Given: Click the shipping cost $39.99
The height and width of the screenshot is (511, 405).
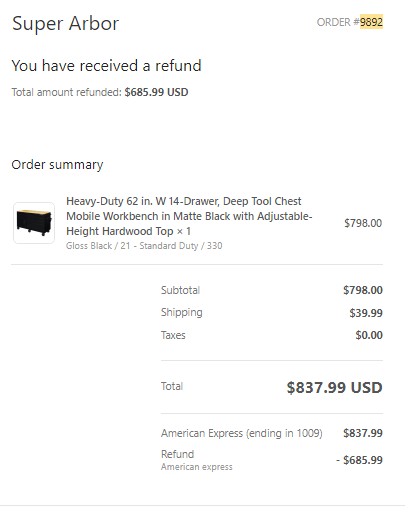Looking at the screenshot, I should coord(366,313).
